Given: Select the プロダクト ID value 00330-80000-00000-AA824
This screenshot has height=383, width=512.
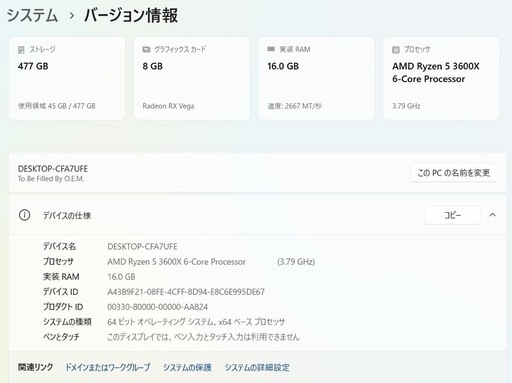Looking at the screenshot, I should [x=157, y=307].
